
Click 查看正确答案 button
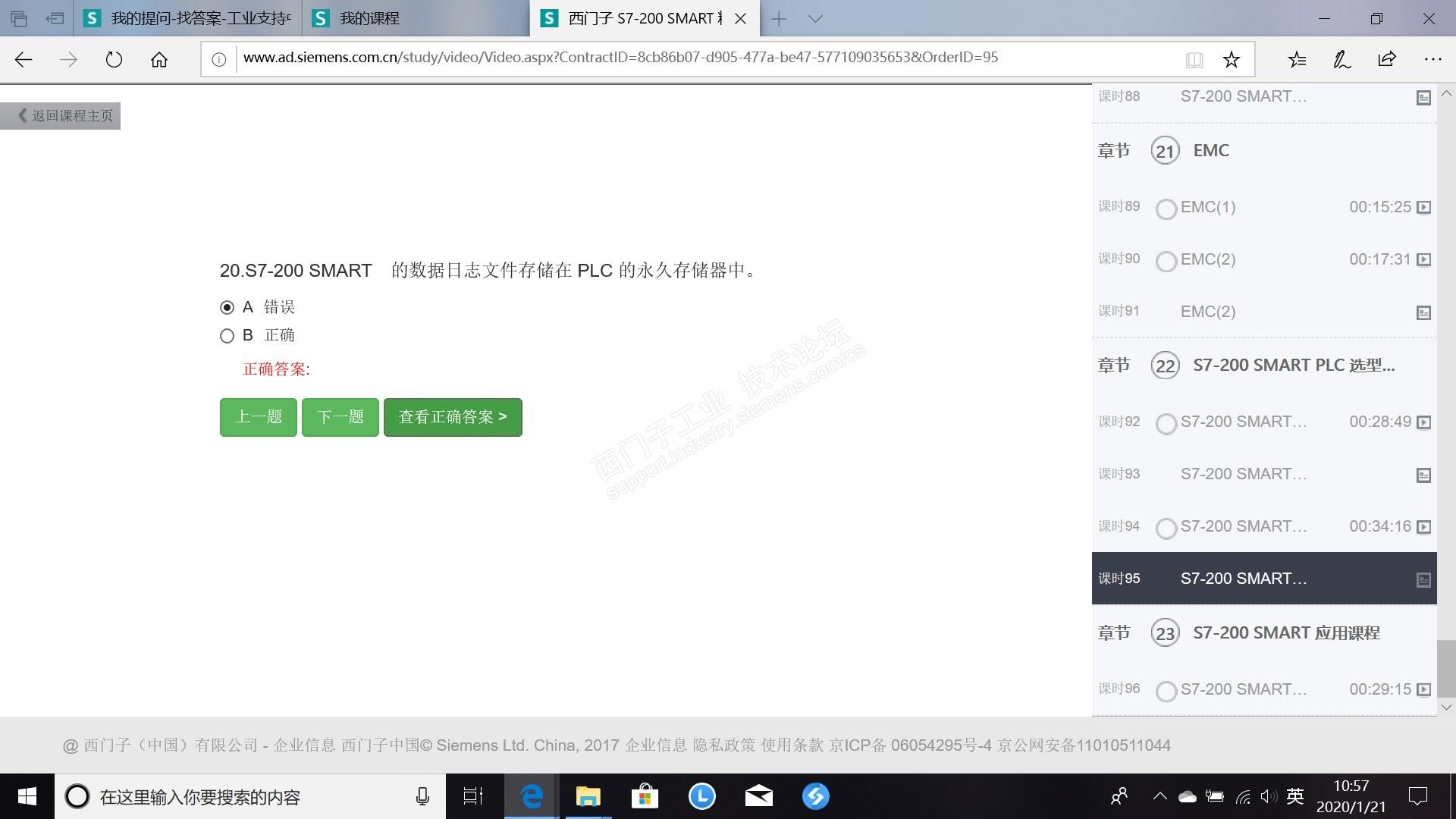pos(453,417)
